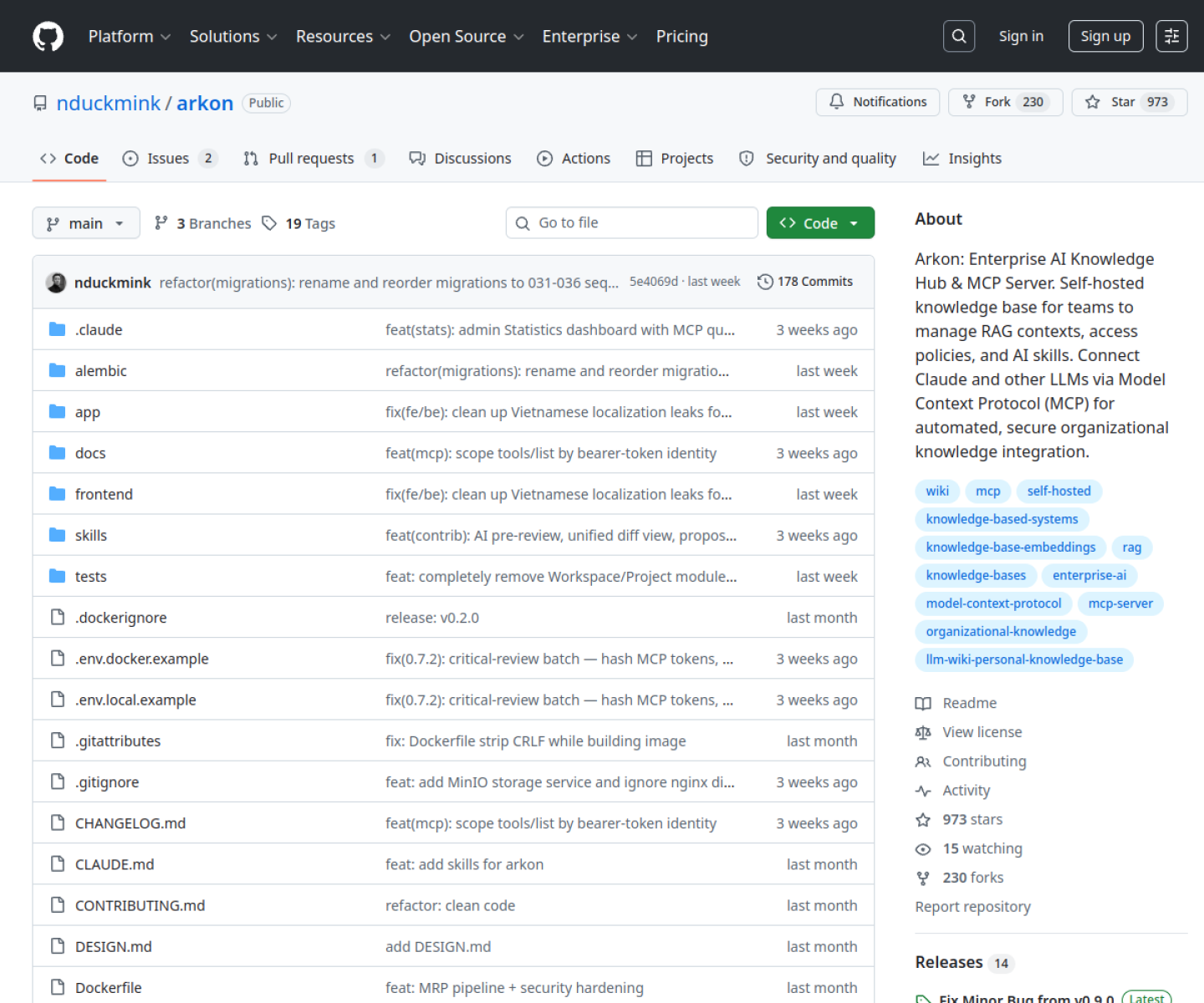Viewport: 1204px width, 1003px height.
Task: Open the CONTRIBUTING.md file
Action: click(140, 905)
